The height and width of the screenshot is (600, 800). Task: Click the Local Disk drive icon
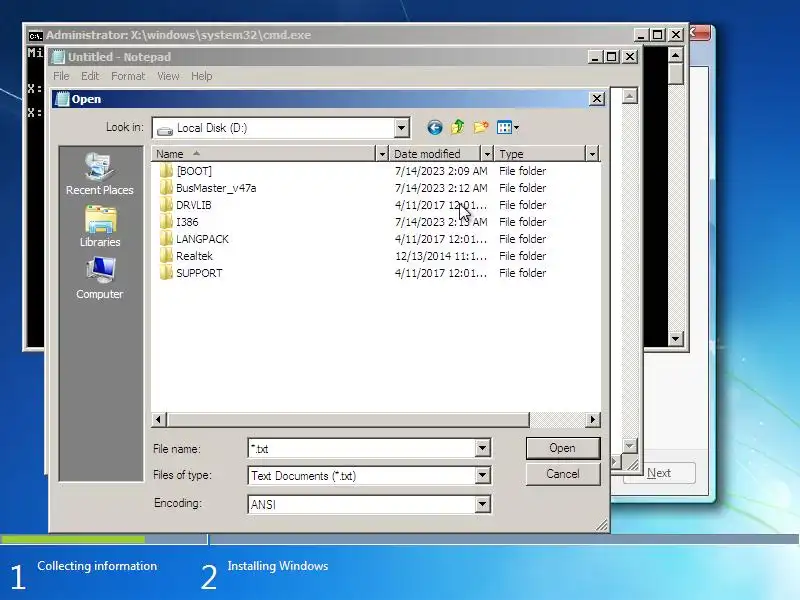(165, 131)
